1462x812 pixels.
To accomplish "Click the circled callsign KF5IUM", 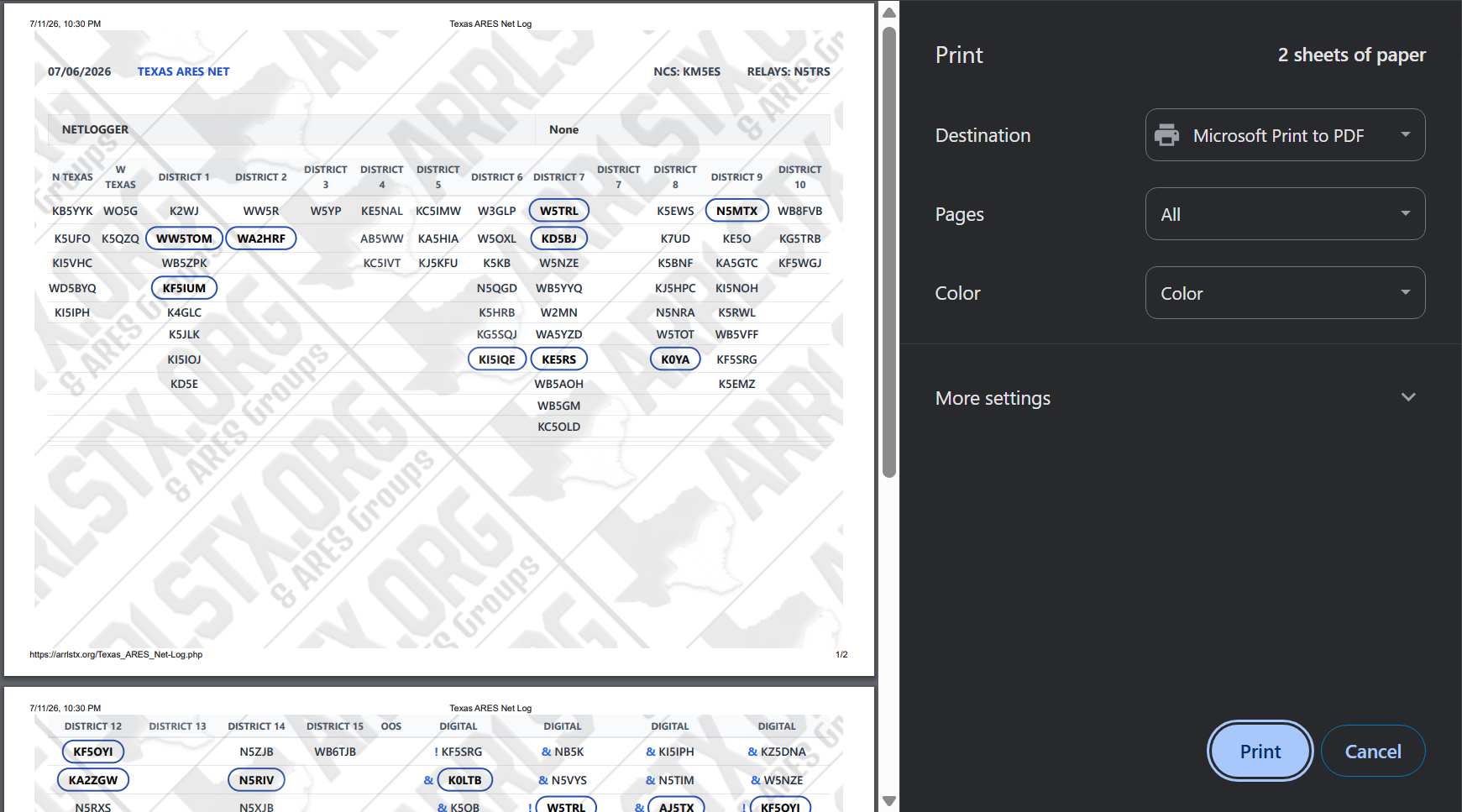I will [x=184, y=288].
